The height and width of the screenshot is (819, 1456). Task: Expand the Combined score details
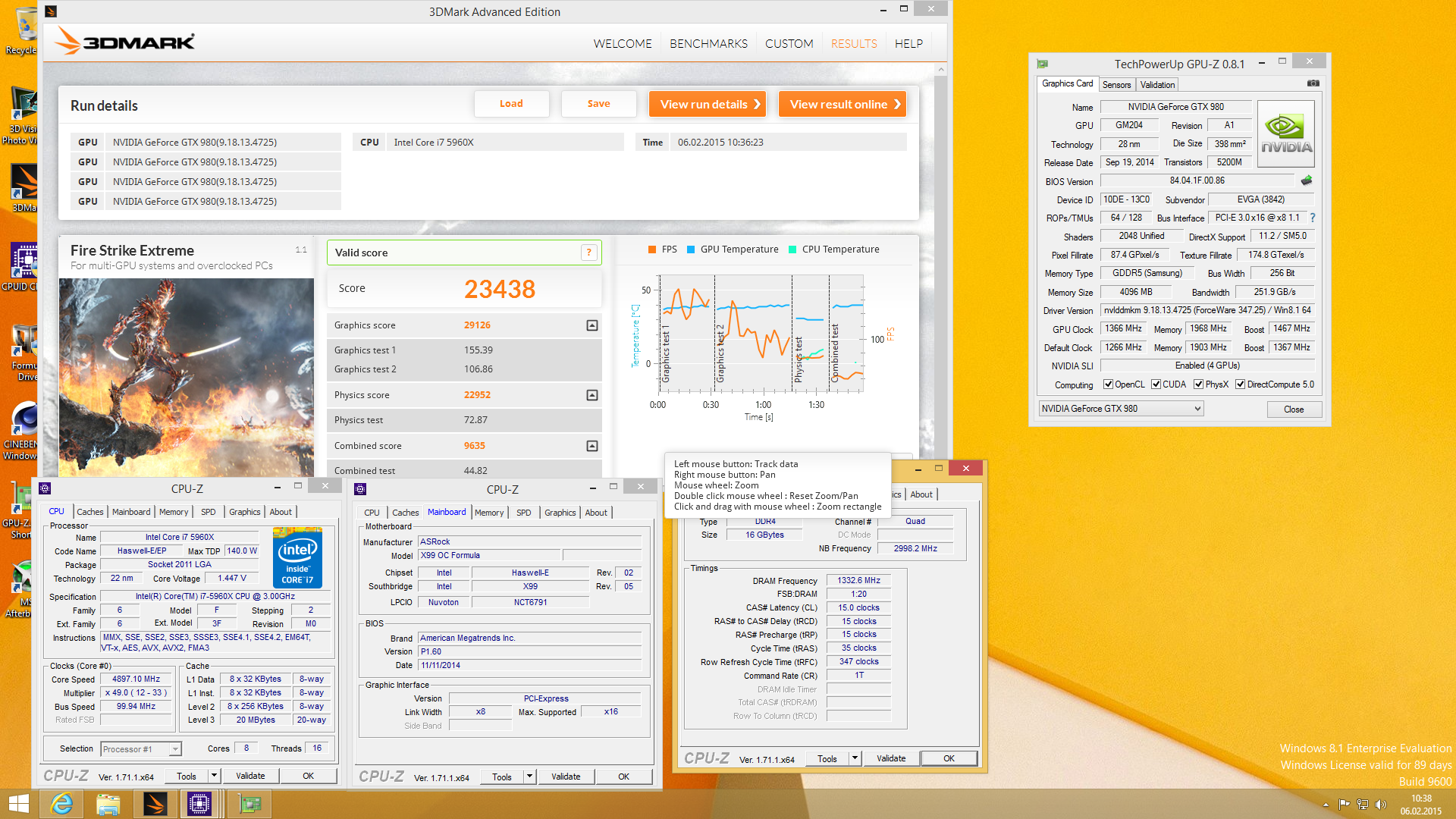point(592,446)
